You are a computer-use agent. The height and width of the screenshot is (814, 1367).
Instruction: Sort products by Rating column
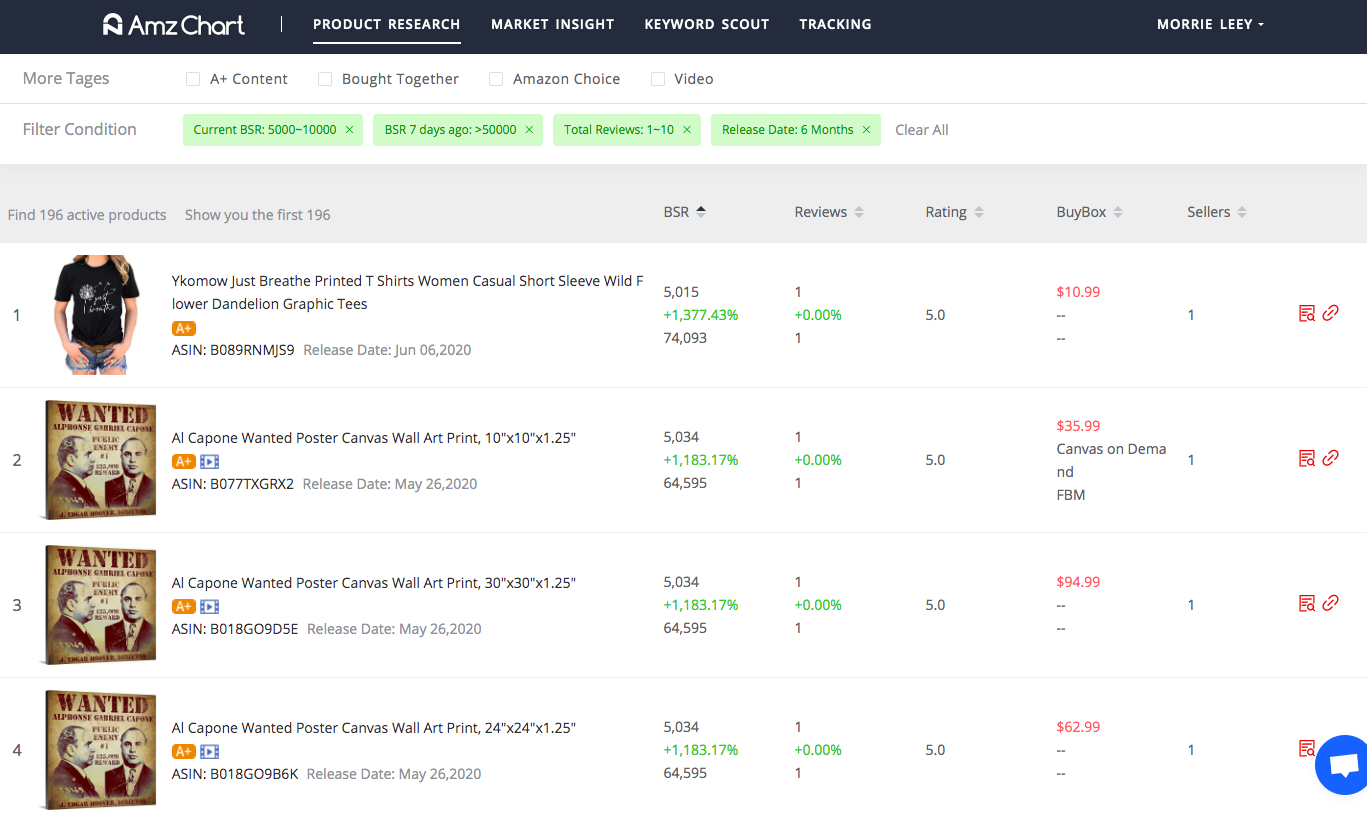[978, 211]
